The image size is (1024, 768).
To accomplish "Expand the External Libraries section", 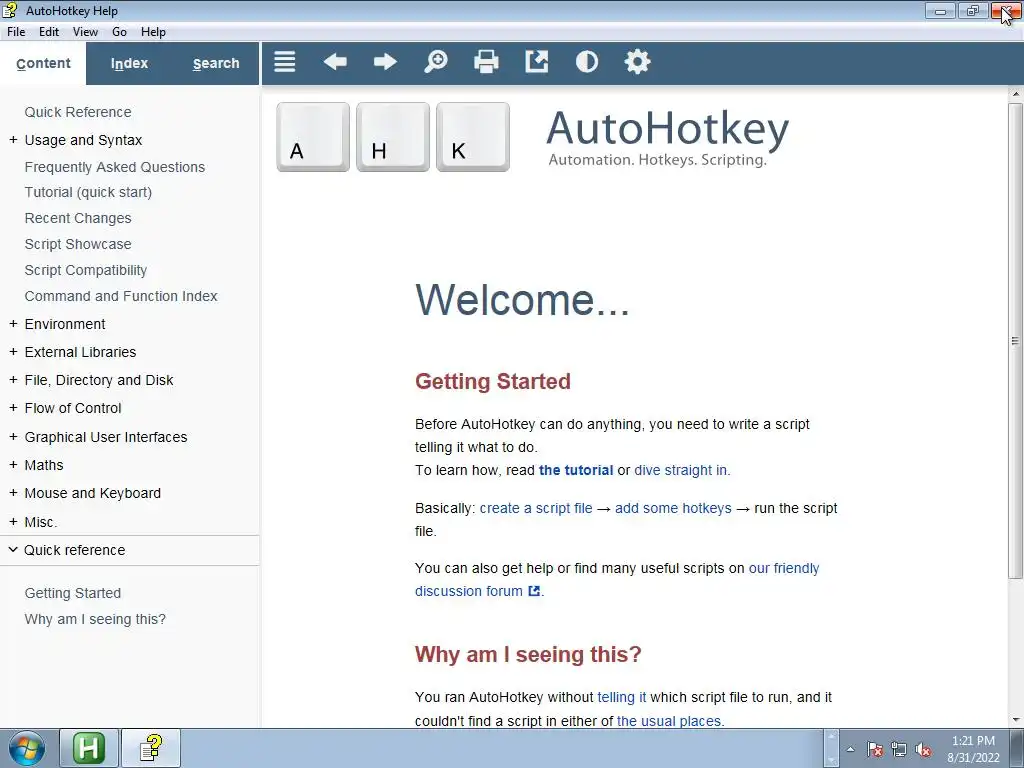I will point(13,352).
